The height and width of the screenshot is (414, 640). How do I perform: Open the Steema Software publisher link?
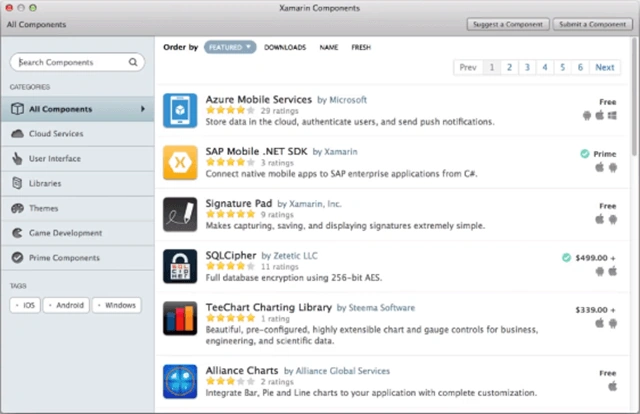point(382,308)
